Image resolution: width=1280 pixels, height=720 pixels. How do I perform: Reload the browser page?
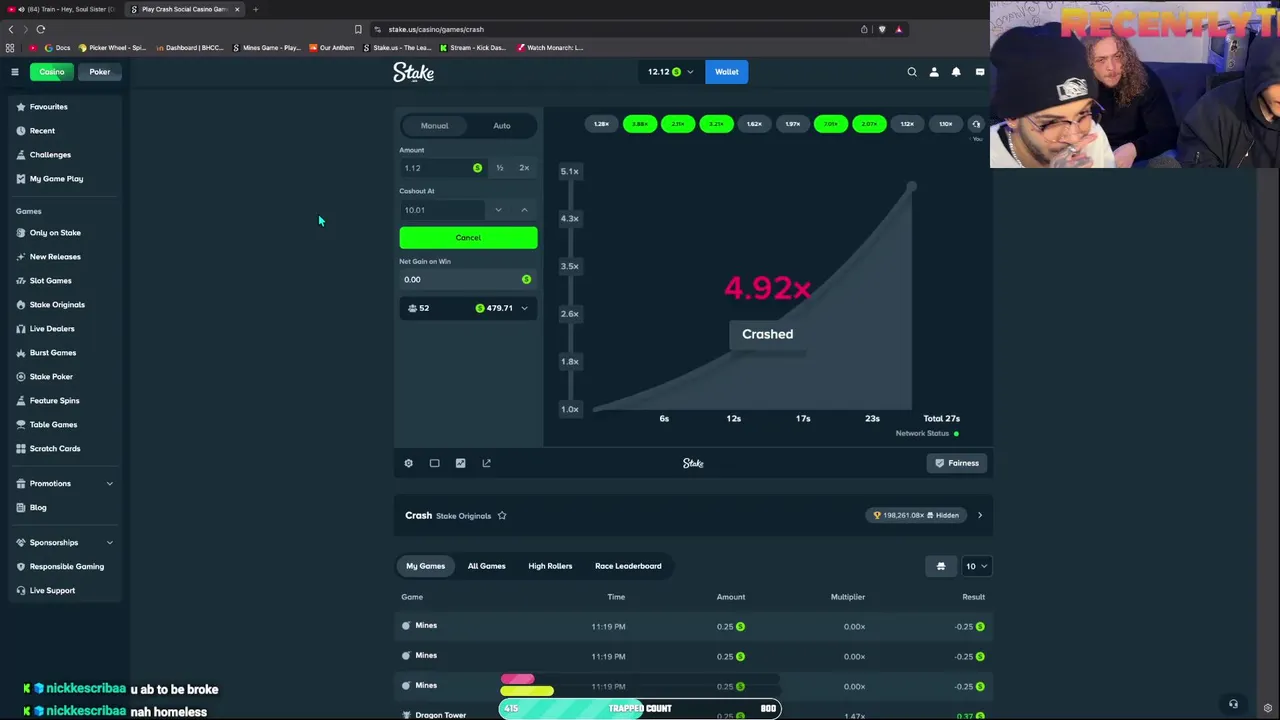[x=41, y=29]
